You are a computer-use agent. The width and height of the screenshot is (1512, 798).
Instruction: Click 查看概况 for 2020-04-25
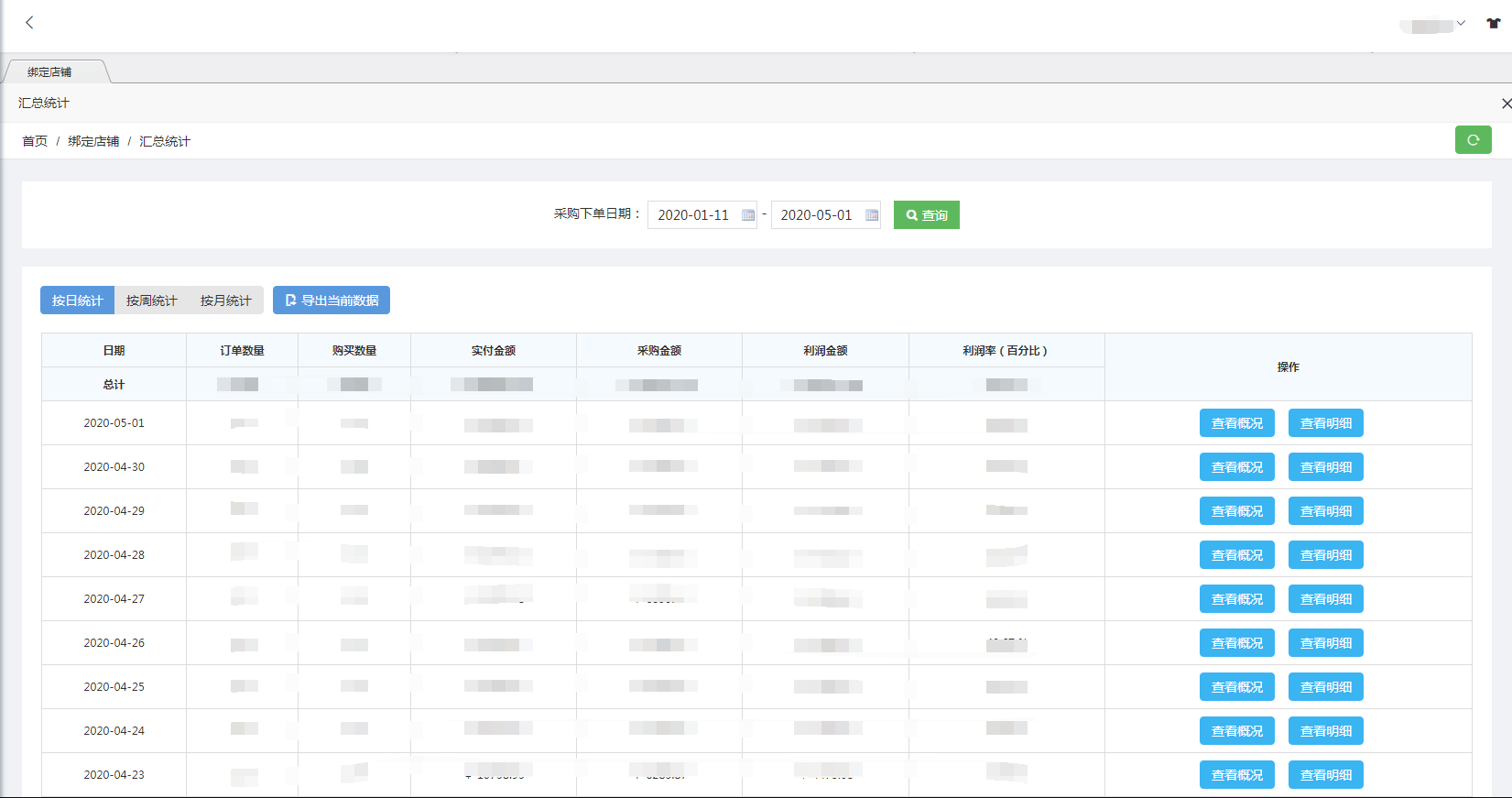pos(1237,687)
